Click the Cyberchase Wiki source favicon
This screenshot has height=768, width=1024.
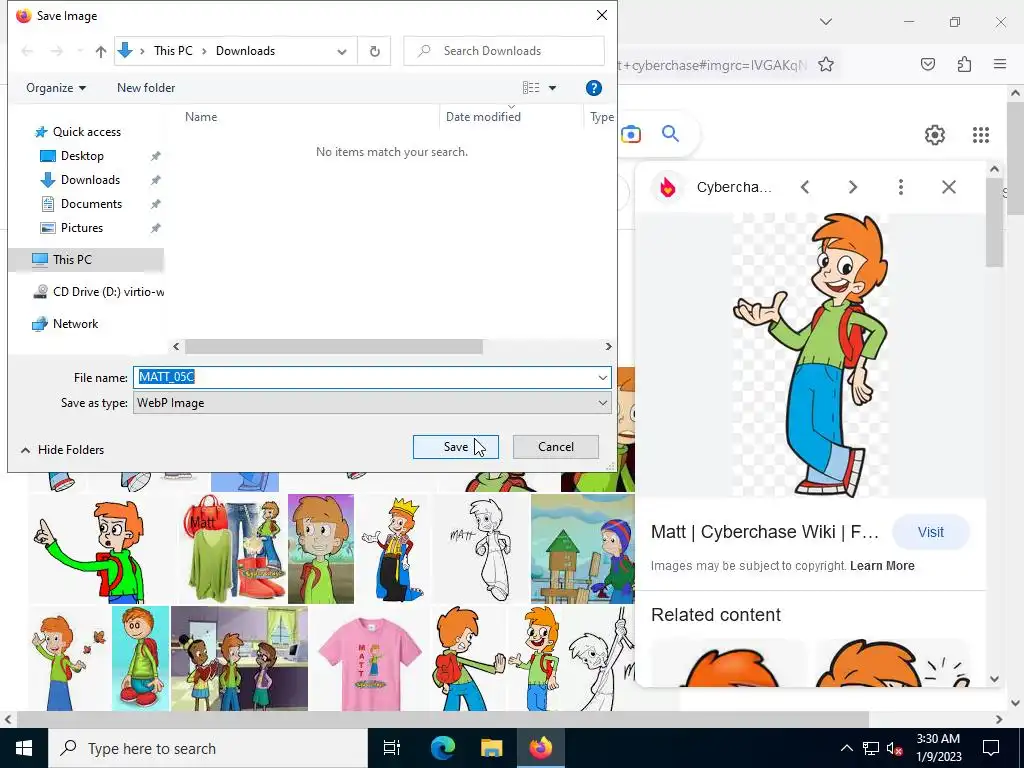click(x=668, y=187)
